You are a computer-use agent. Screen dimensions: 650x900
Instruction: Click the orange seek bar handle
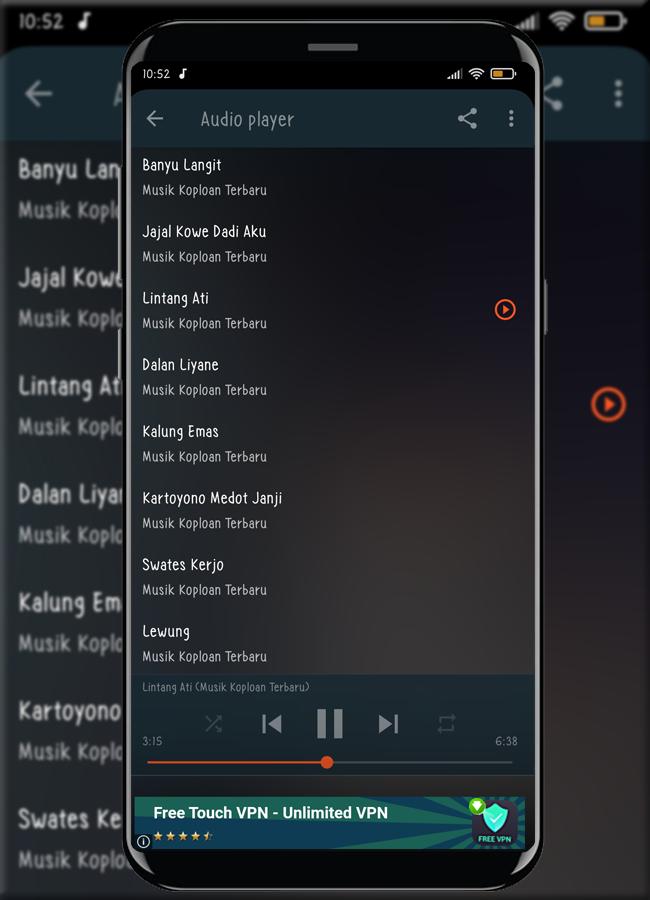point(327,762)
